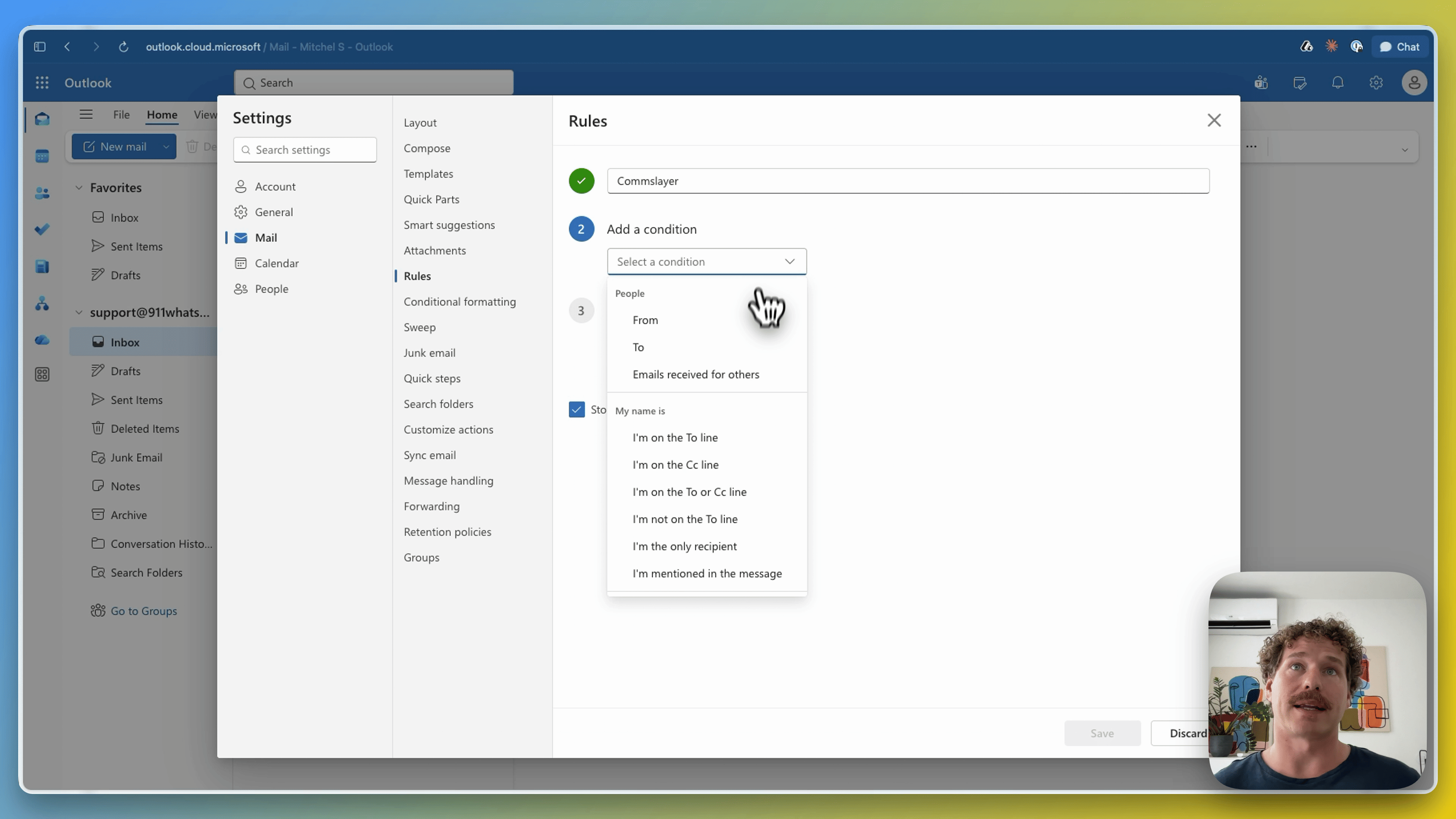Open Account settings category

click(x=275, y=187)
